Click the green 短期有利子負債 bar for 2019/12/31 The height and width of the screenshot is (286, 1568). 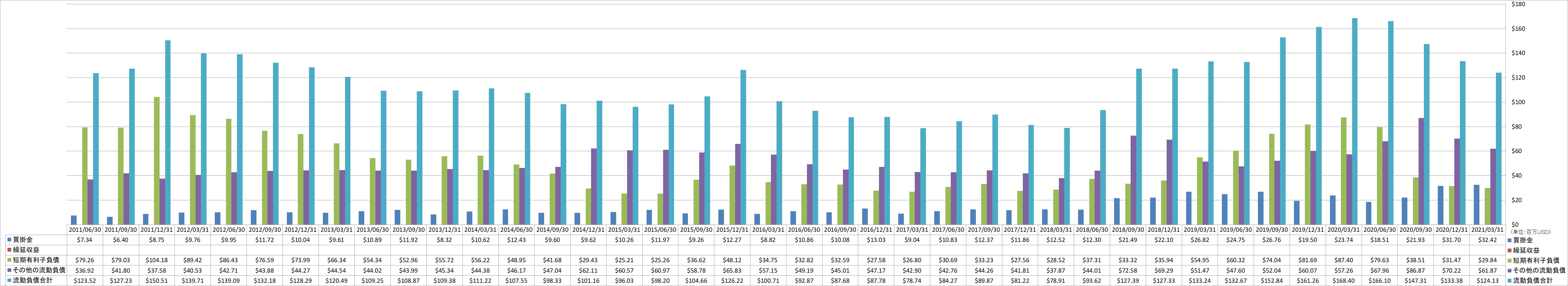tap(1308, 175)
